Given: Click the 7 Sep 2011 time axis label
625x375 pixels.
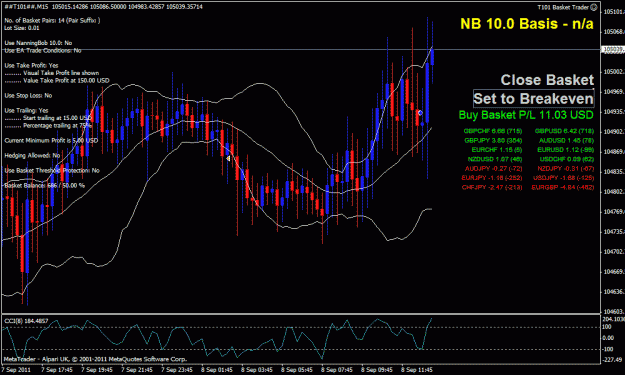Looking at the screenshot, I should 16,369.
